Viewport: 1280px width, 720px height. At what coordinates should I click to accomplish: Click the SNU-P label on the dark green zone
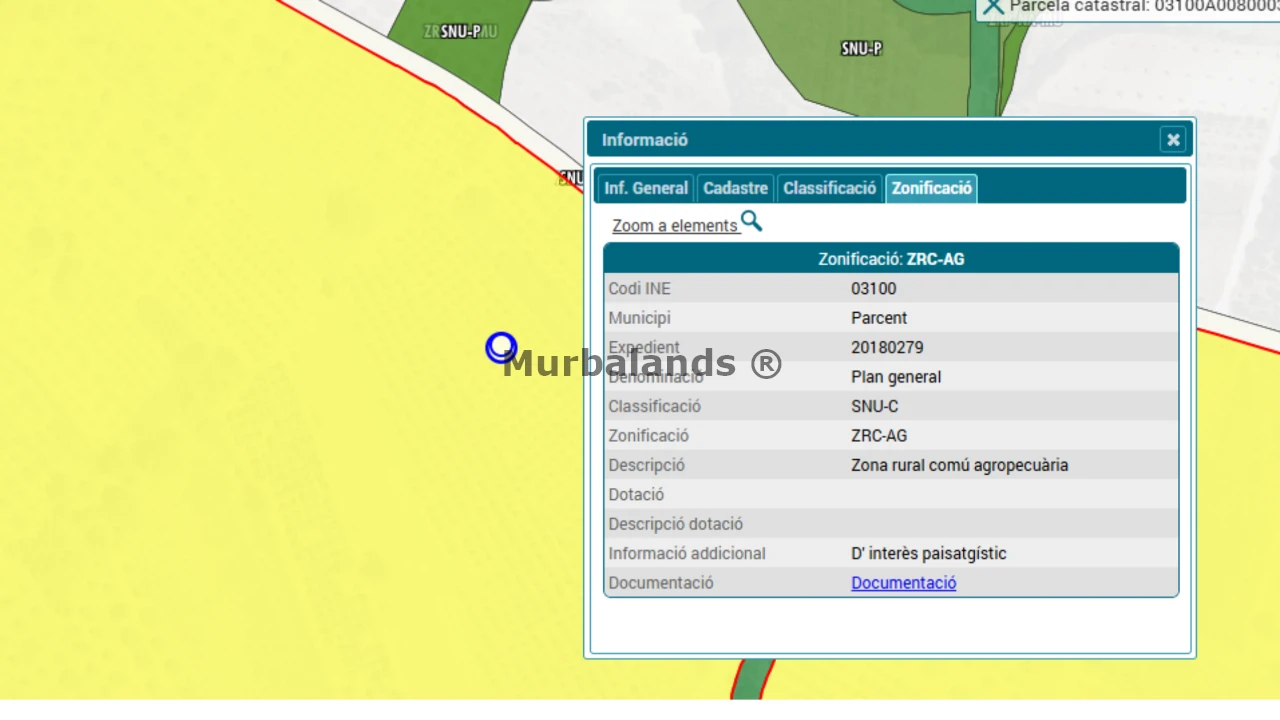click(x=861, y=48)
